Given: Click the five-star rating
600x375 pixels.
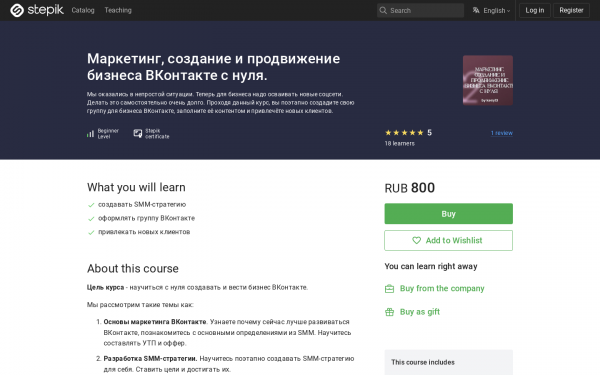Looking at the screenshot, I should pyautogui.click(x=404, y=133).
